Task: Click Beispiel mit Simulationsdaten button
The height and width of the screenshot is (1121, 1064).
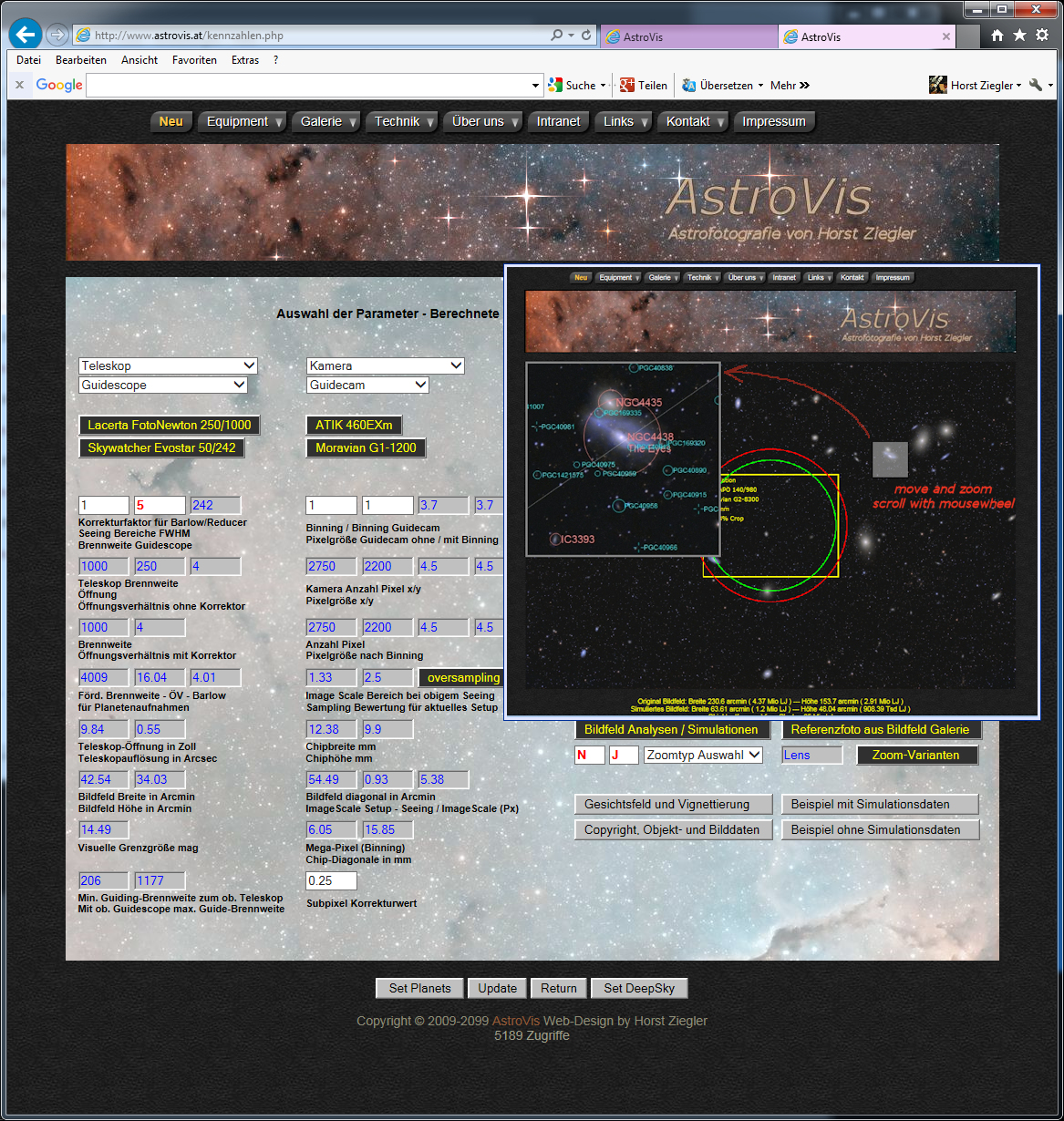Action: [879, 805]
